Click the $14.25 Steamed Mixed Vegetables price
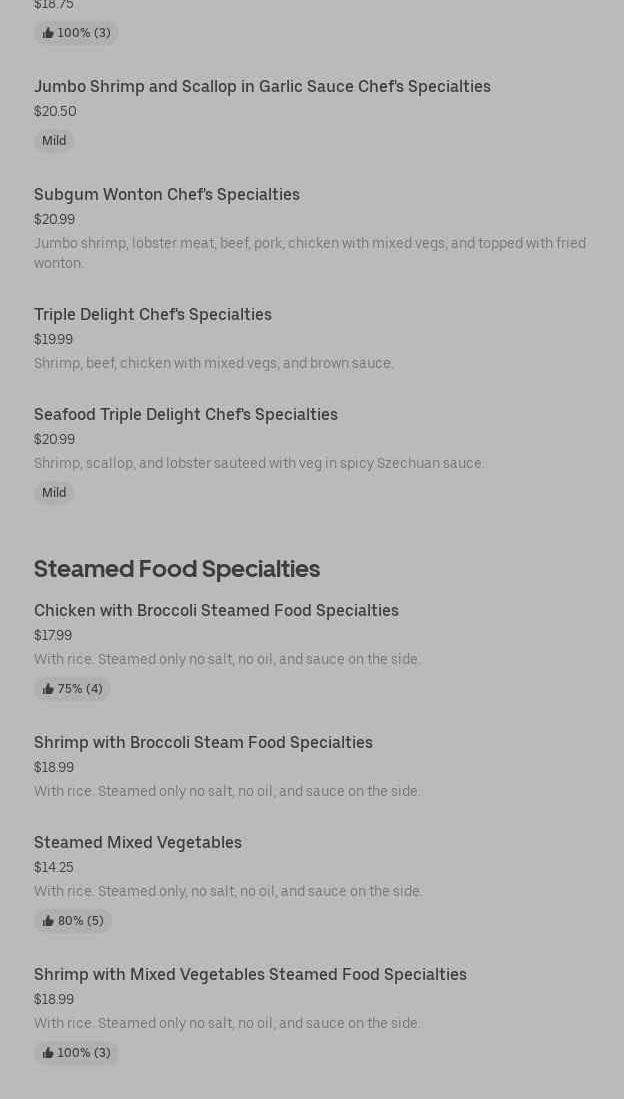 coord(54,867)
